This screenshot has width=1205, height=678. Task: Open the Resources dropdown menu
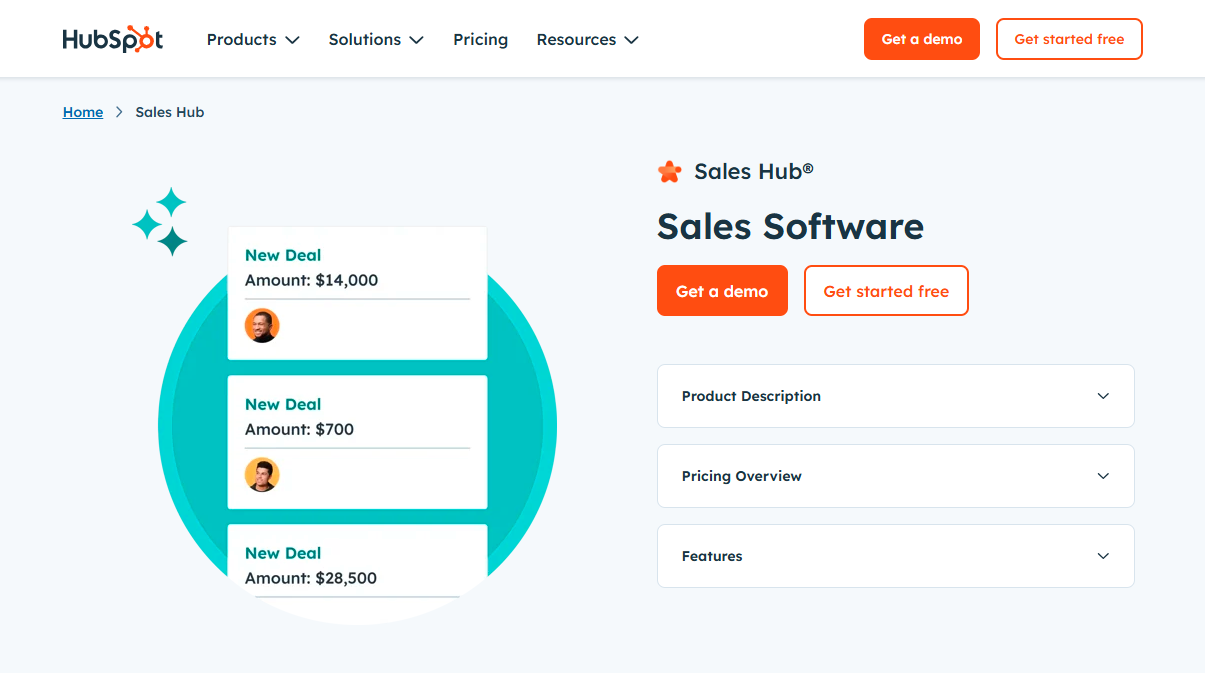587,39
